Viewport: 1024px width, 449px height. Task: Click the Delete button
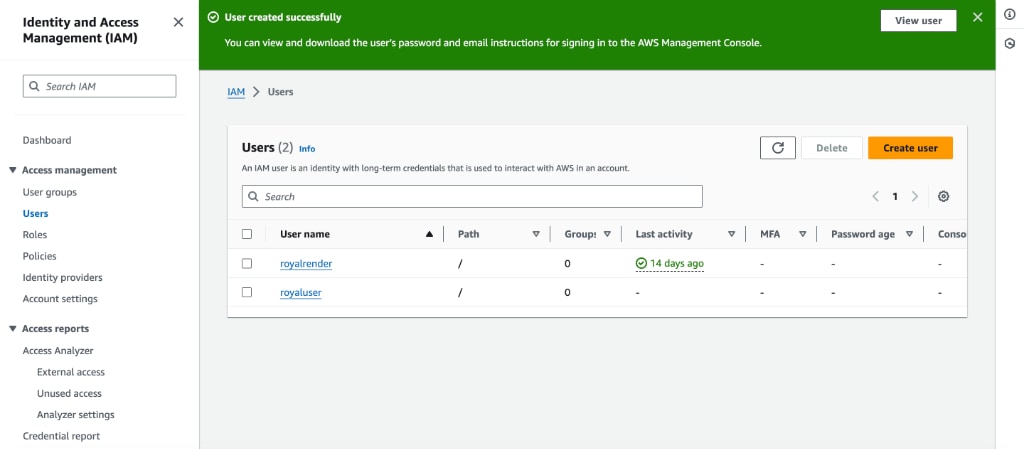(831, 148)
